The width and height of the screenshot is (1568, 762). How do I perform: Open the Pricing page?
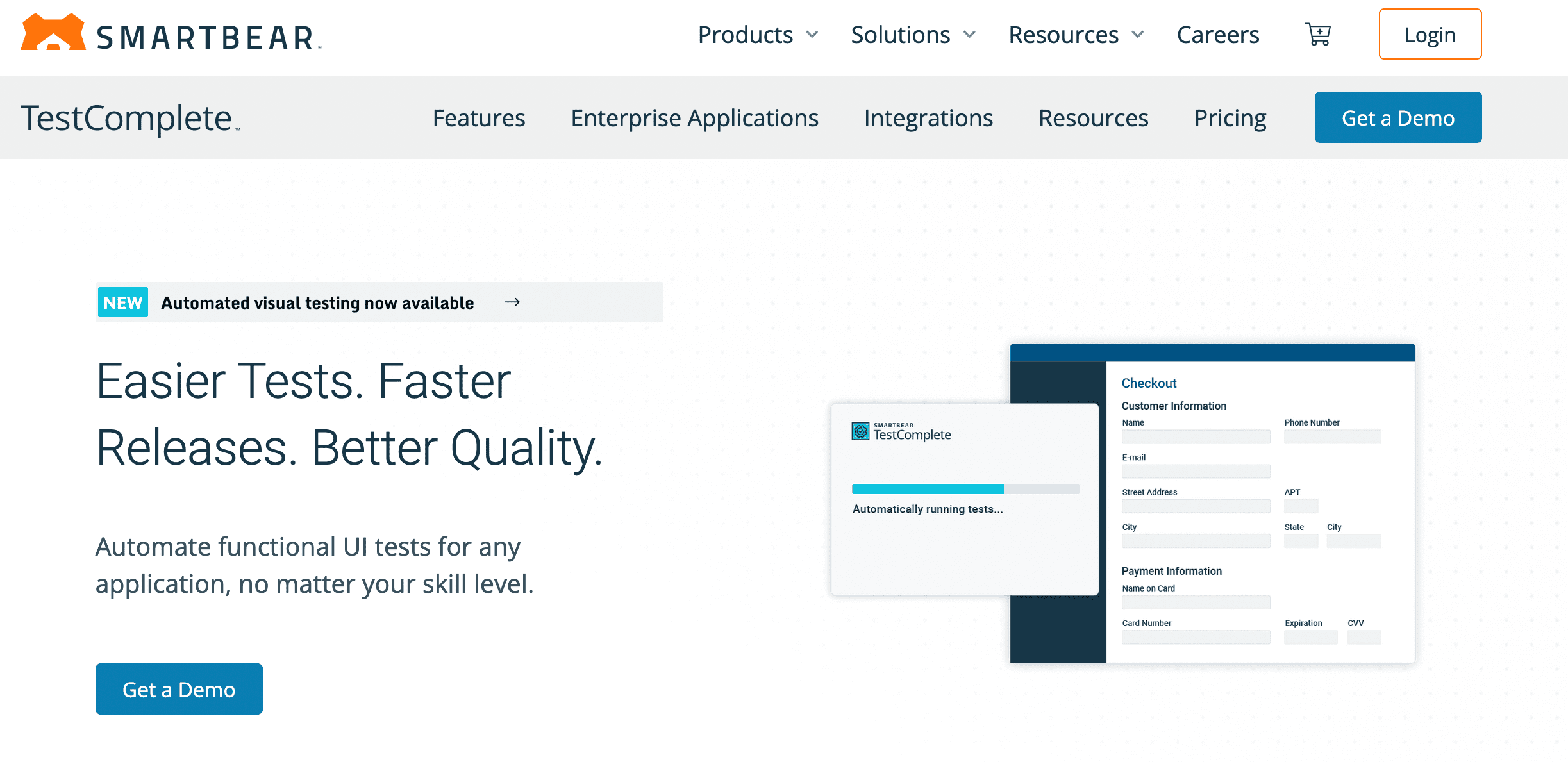pyautogui.click(x=1230, y=118)
